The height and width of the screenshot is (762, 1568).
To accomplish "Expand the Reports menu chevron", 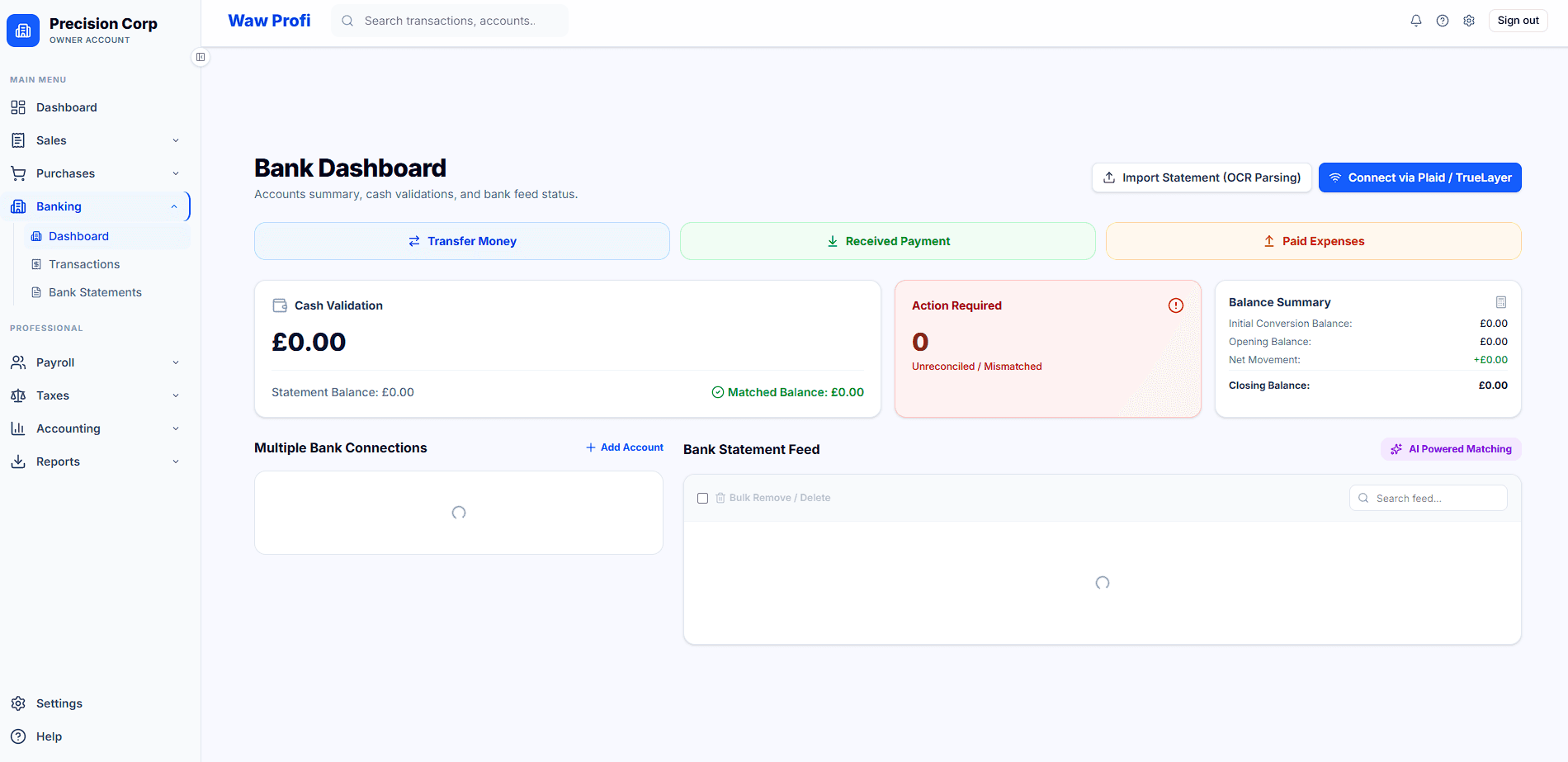I will 176,461.
